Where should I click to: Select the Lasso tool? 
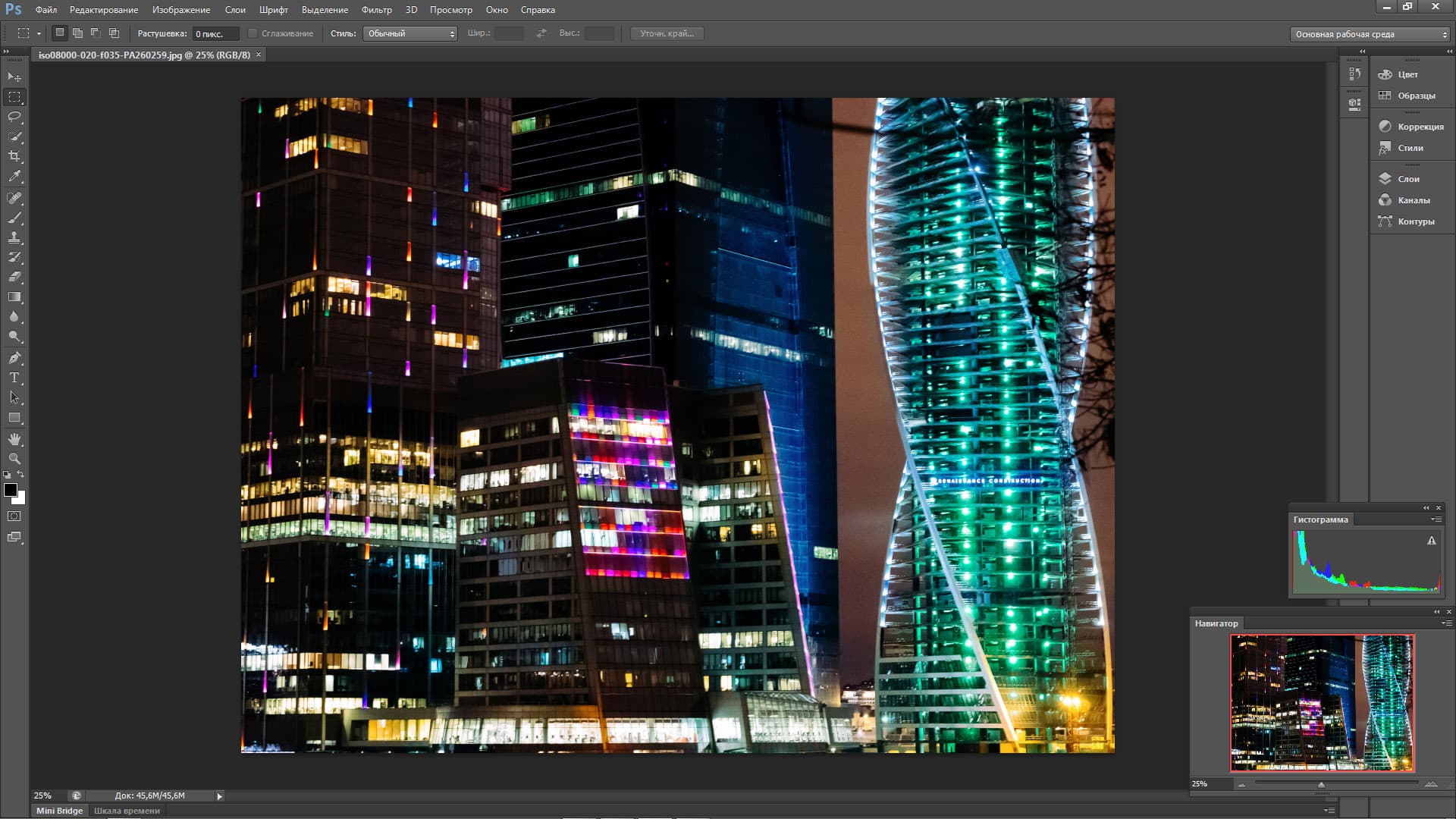coord(14,117)
